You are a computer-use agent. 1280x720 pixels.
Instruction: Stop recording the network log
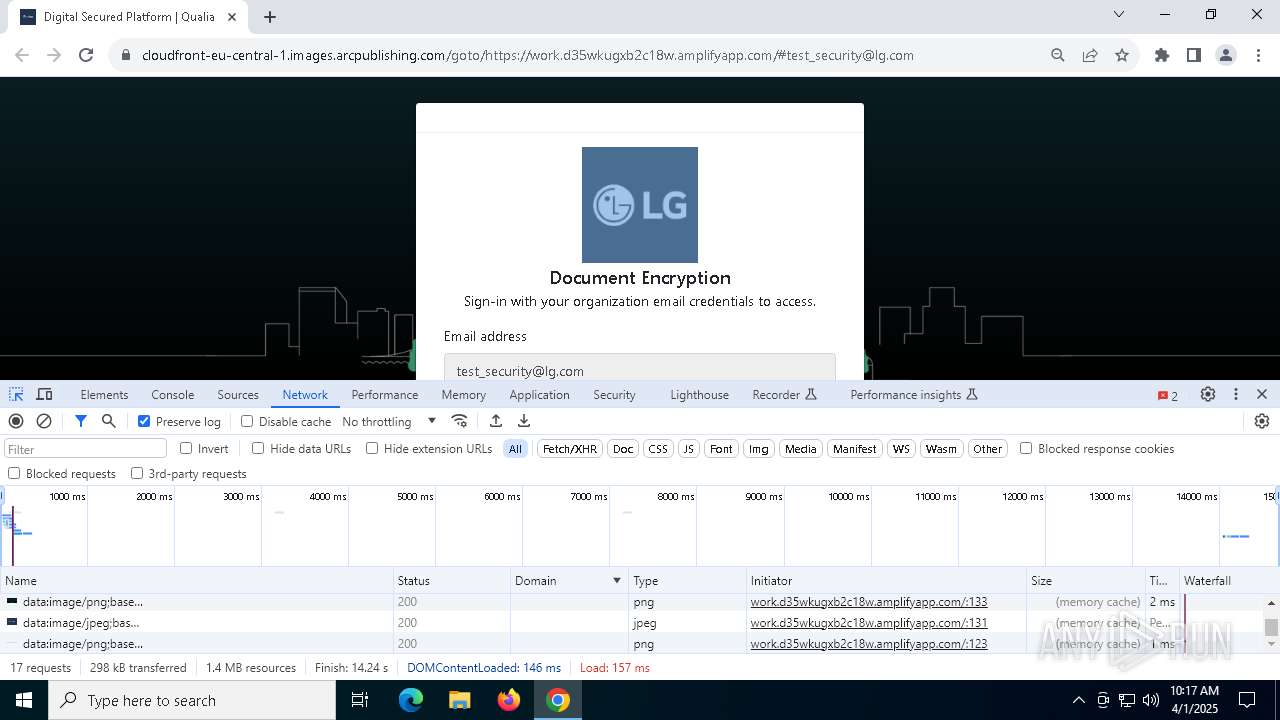(x=16, y=422)
